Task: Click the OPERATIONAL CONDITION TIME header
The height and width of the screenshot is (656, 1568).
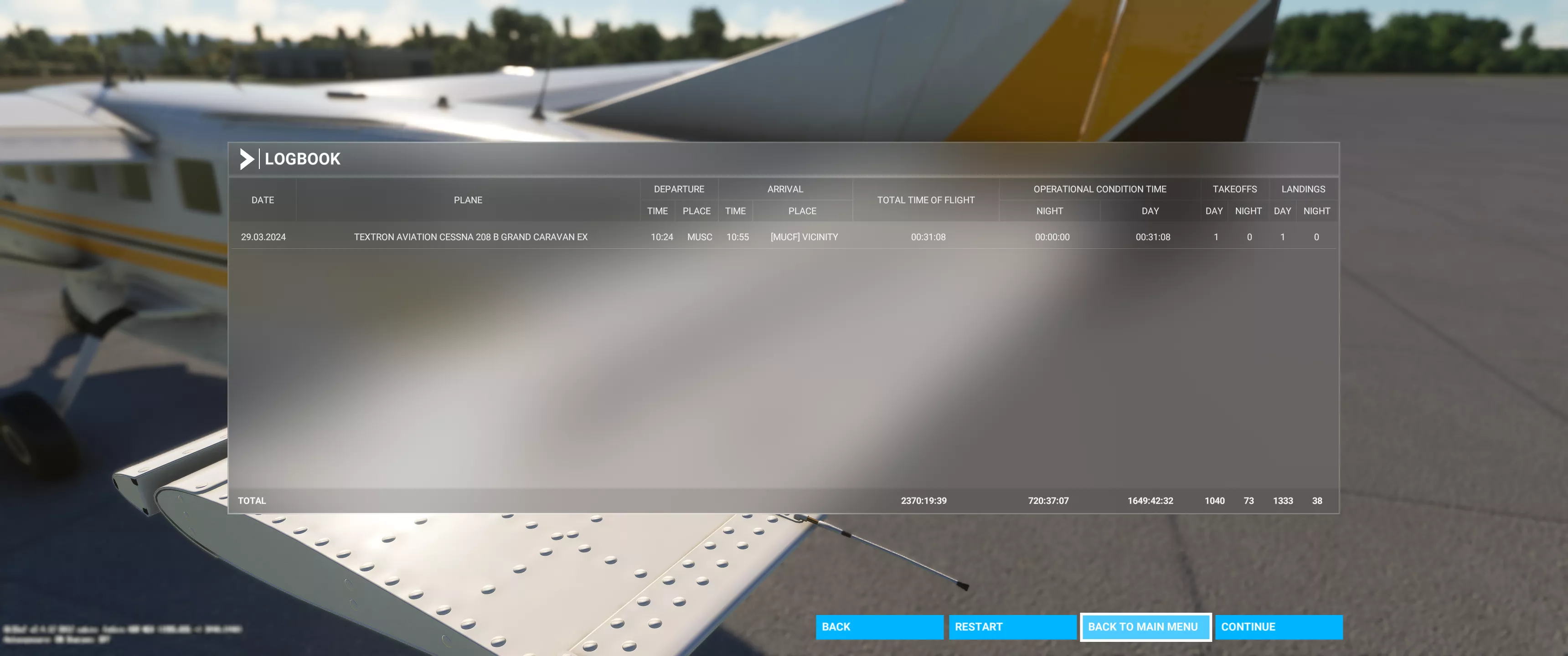Action: pos(1100,189)
